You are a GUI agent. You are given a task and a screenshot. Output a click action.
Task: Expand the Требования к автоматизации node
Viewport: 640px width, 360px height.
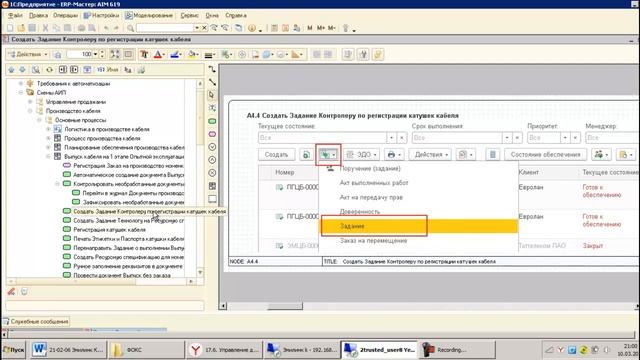[21, 83]
